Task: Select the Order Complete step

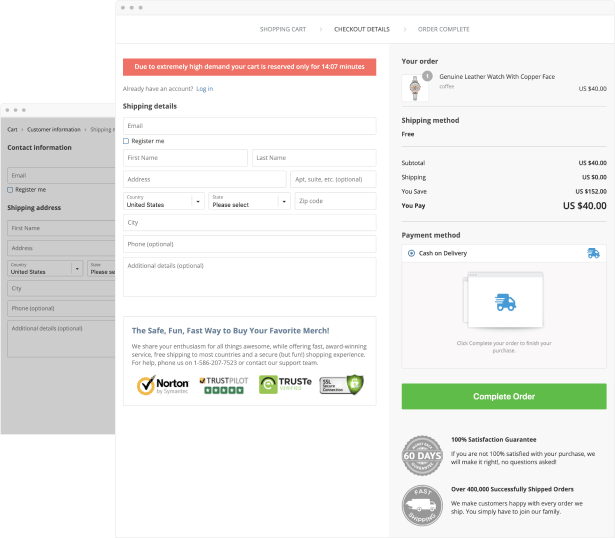Action: 443,30
